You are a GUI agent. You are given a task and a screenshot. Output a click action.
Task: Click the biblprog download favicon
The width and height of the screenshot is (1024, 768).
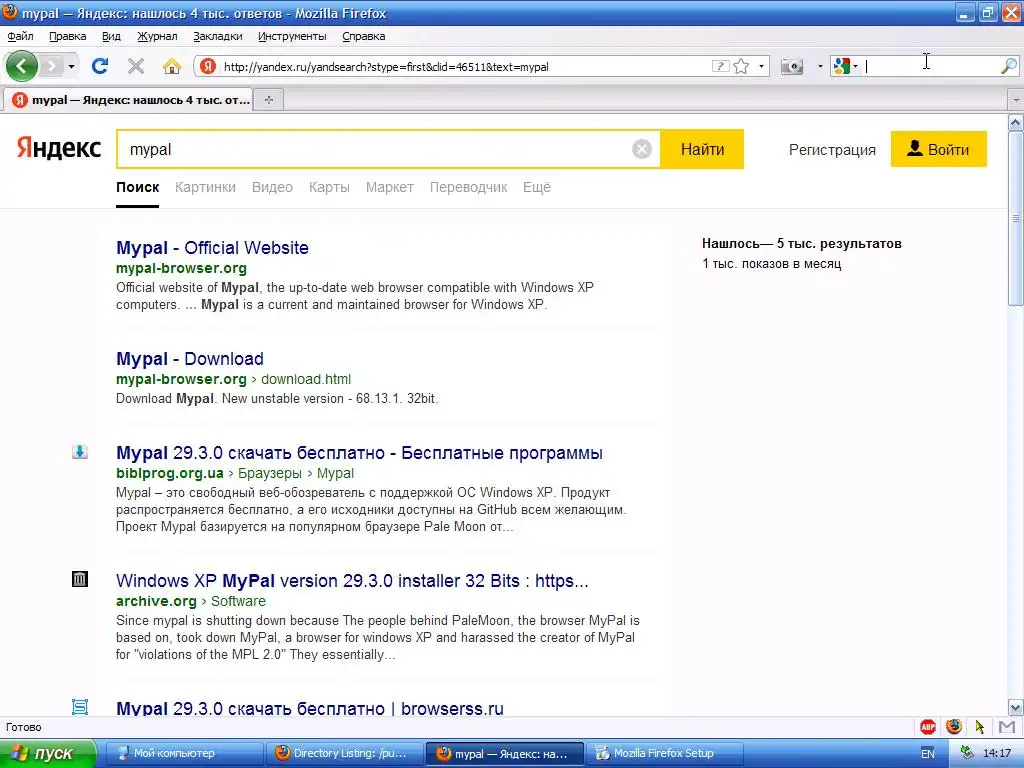tap(80, 451)
